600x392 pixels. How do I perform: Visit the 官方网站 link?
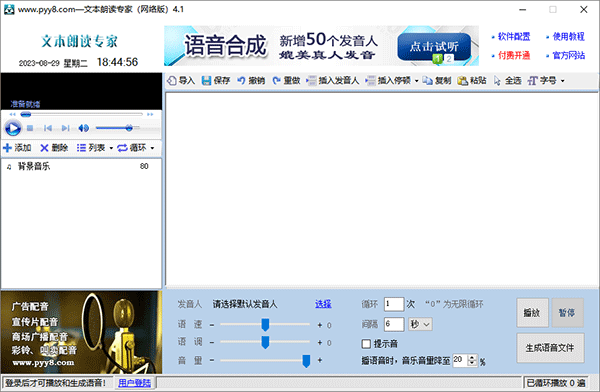click(x=568, y=56)
